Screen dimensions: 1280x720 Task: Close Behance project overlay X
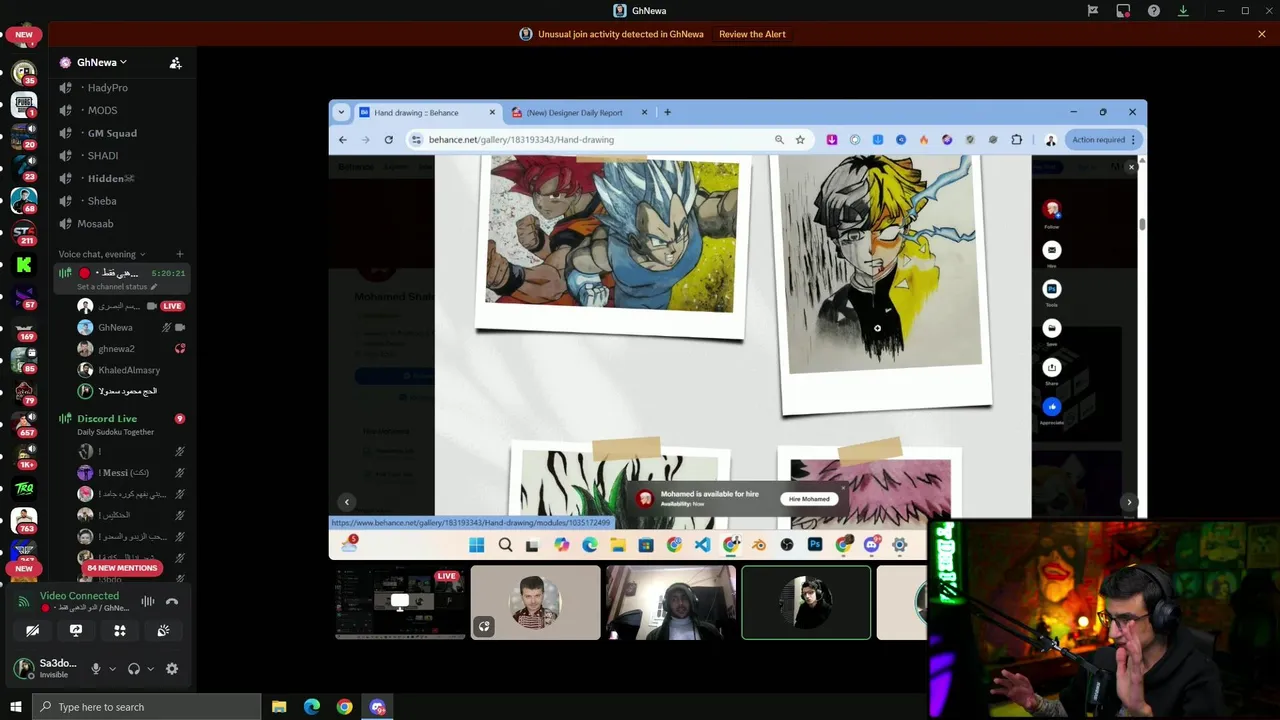point(1131,167)
